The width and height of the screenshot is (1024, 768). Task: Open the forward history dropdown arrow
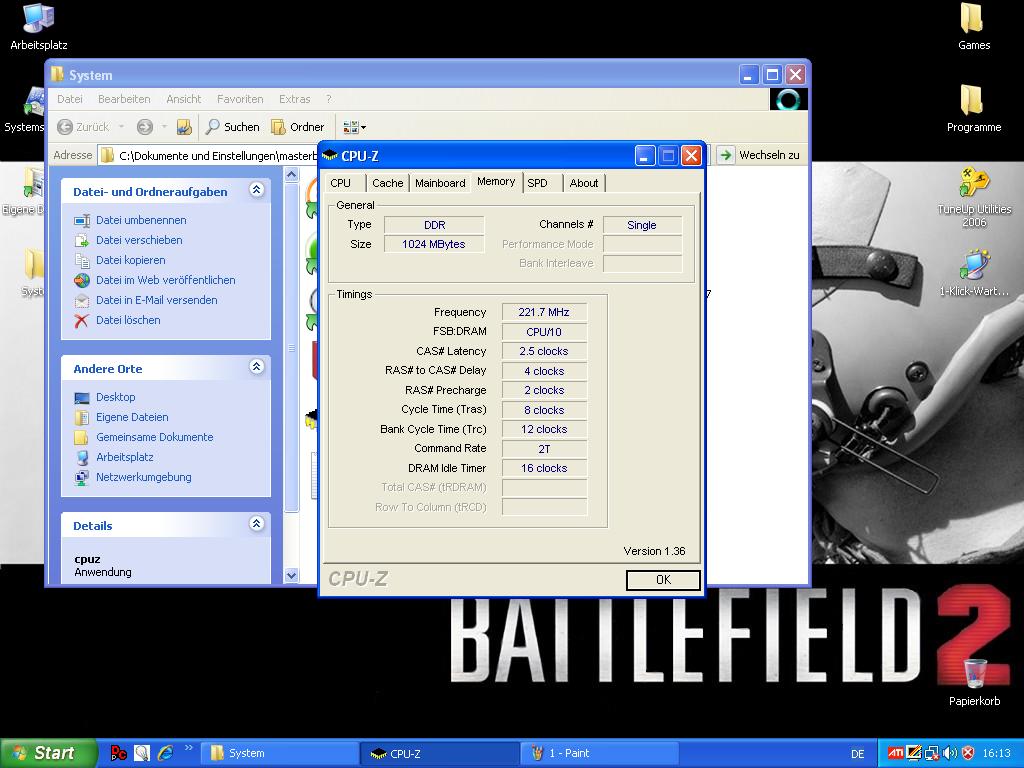click(165, 127)
